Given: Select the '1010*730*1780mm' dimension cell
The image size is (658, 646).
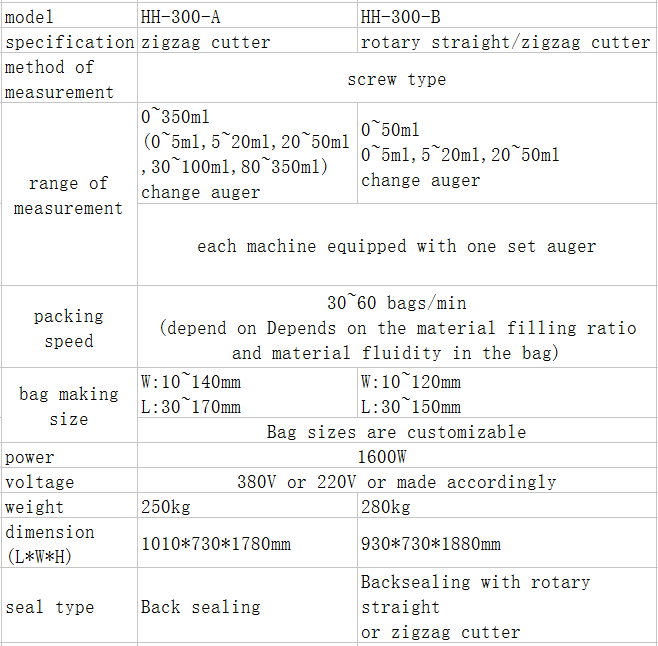Looking at the screenshot, I should pyautogui.click(x=246, y=544).
